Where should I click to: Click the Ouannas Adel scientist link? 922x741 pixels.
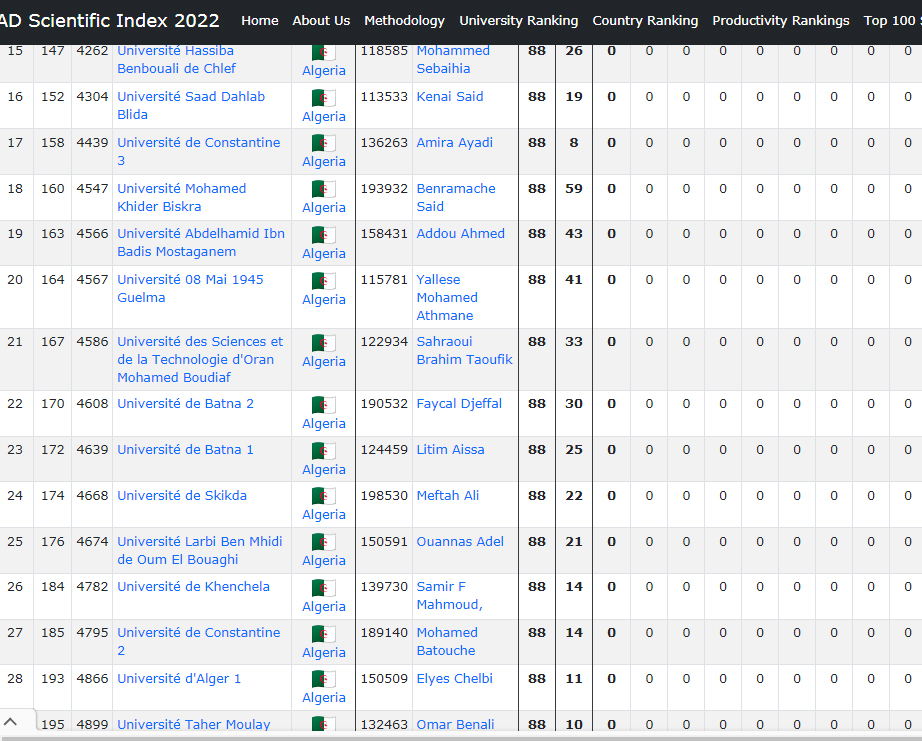click(x=460, y=541)
